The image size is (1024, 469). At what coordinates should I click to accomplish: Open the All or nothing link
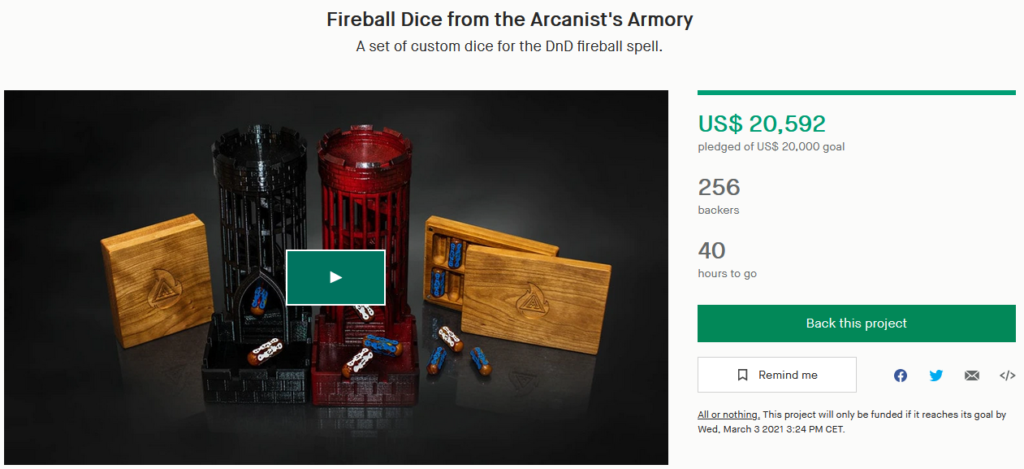728,415
